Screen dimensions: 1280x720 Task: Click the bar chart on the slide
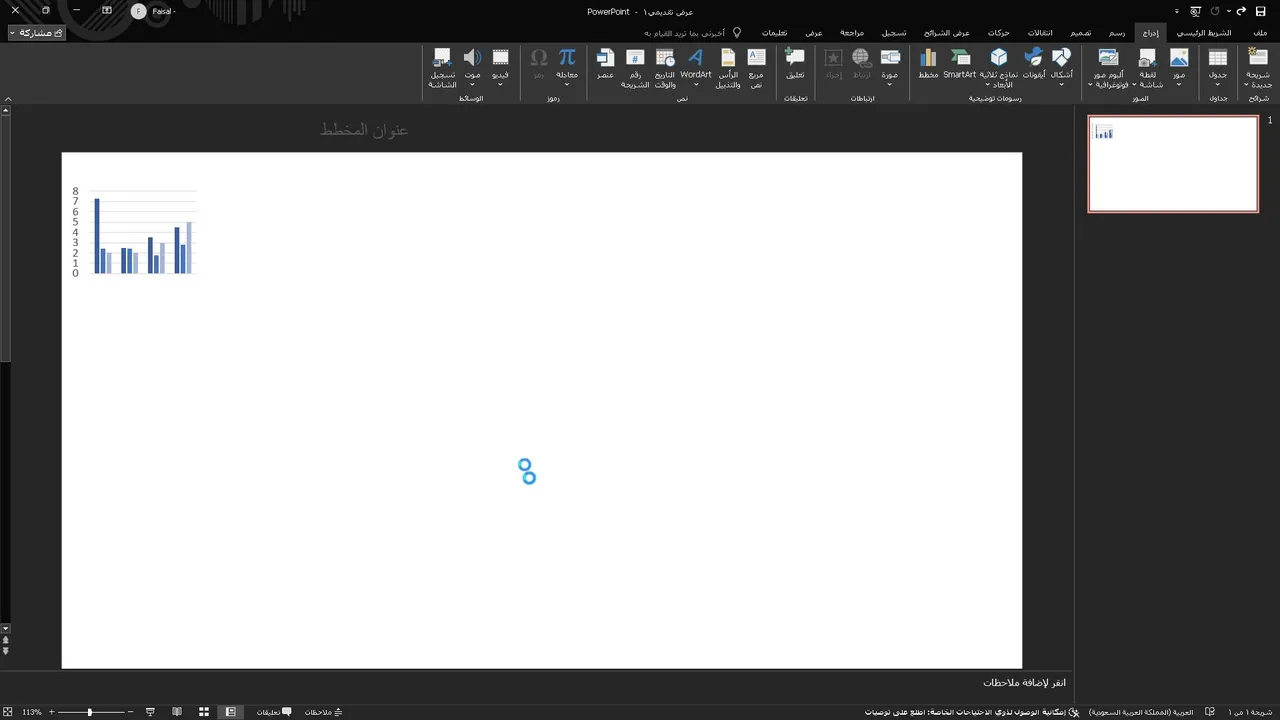coord(134,232)
